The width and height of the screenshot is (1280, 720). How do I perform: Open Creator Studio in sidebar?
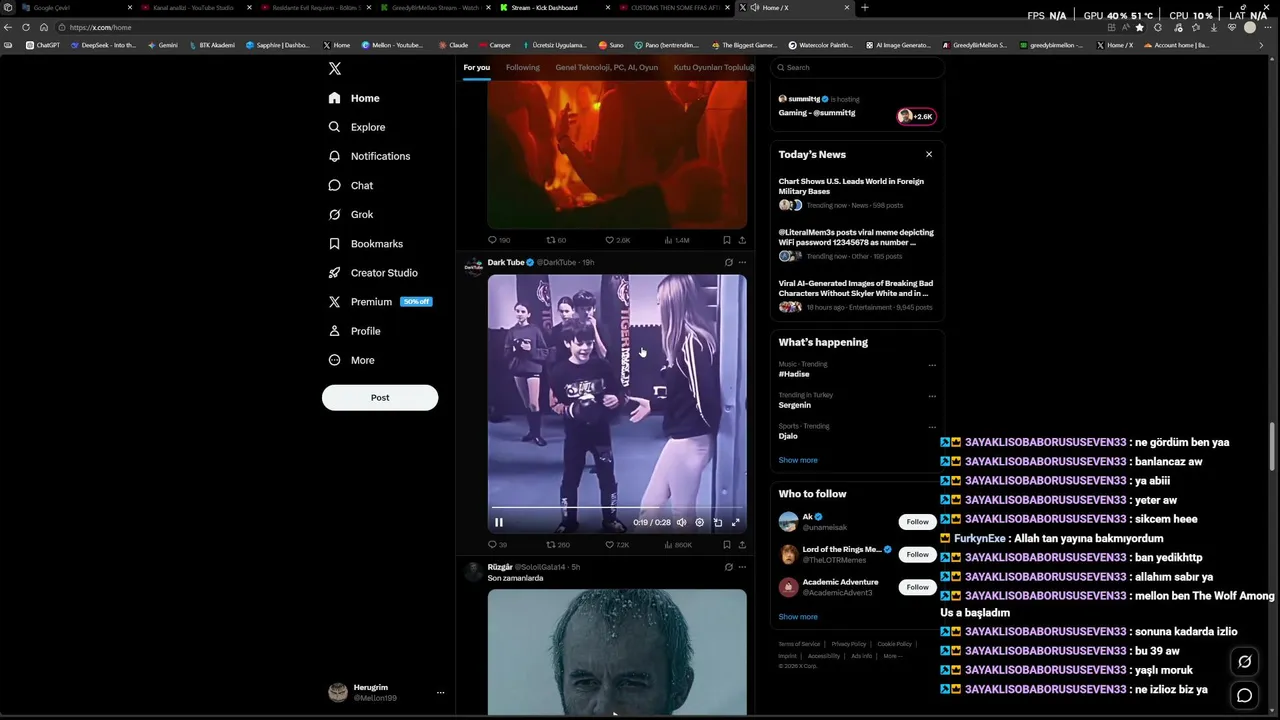point(373,272)
